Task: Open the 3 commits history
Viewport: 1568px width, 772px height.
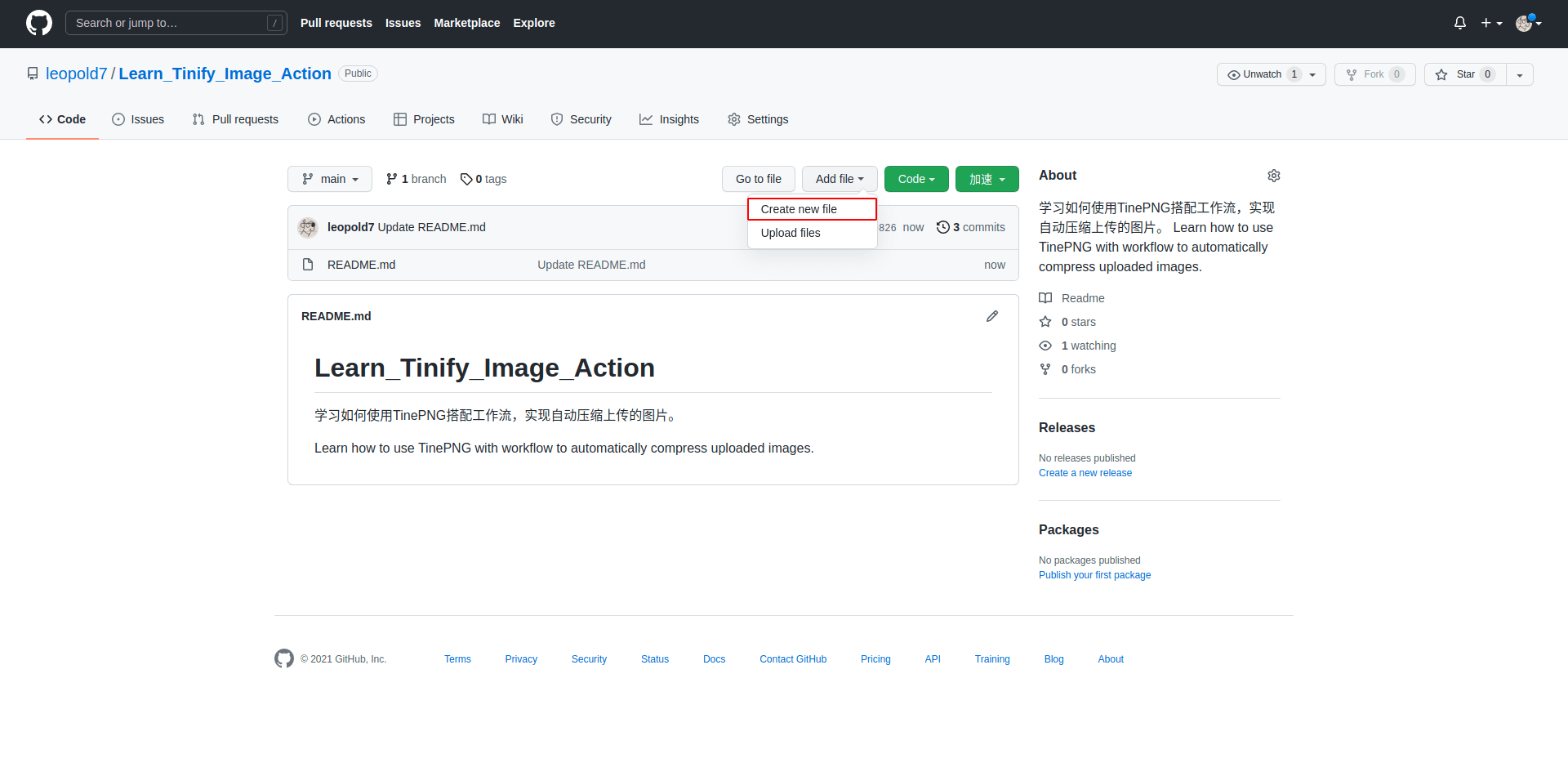Action: click(x=971, y=227)
